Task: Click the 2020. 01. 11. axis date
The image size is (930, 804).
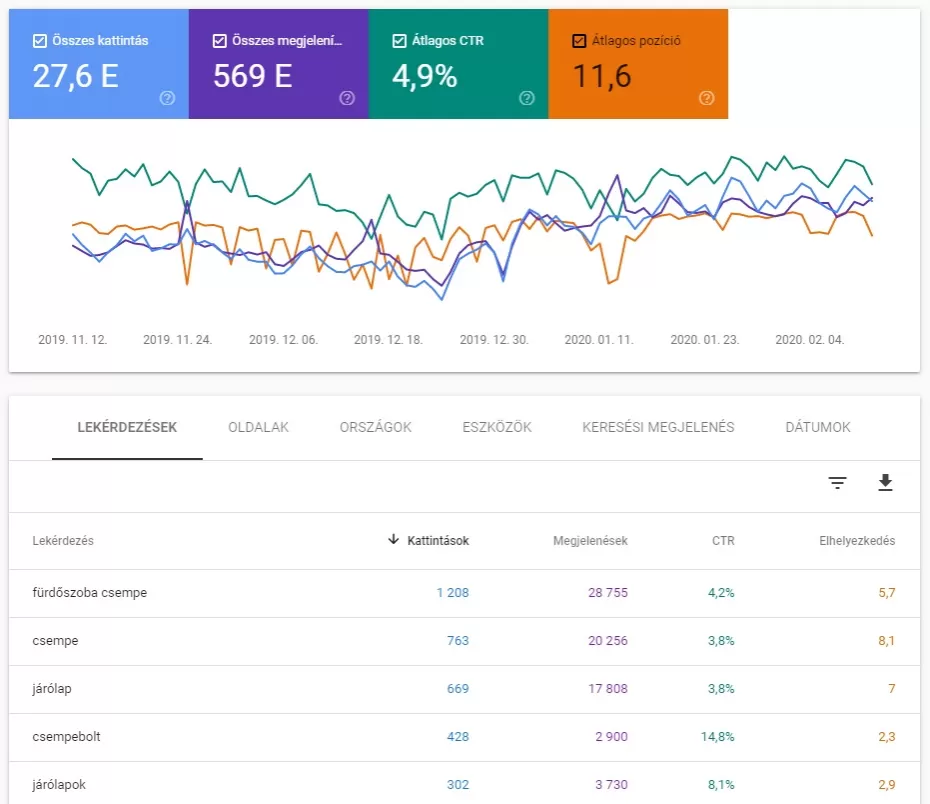Action: click(598, 340)
